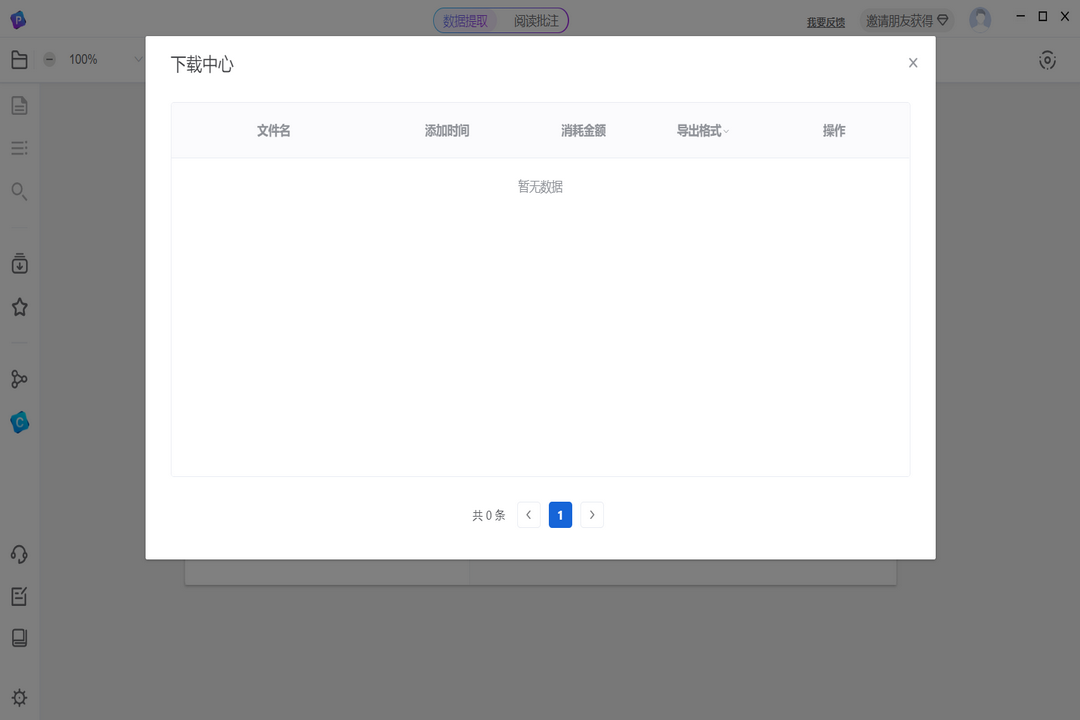Open the share/node icon in sidebar

pyautogui.click(x=19, y=379)
